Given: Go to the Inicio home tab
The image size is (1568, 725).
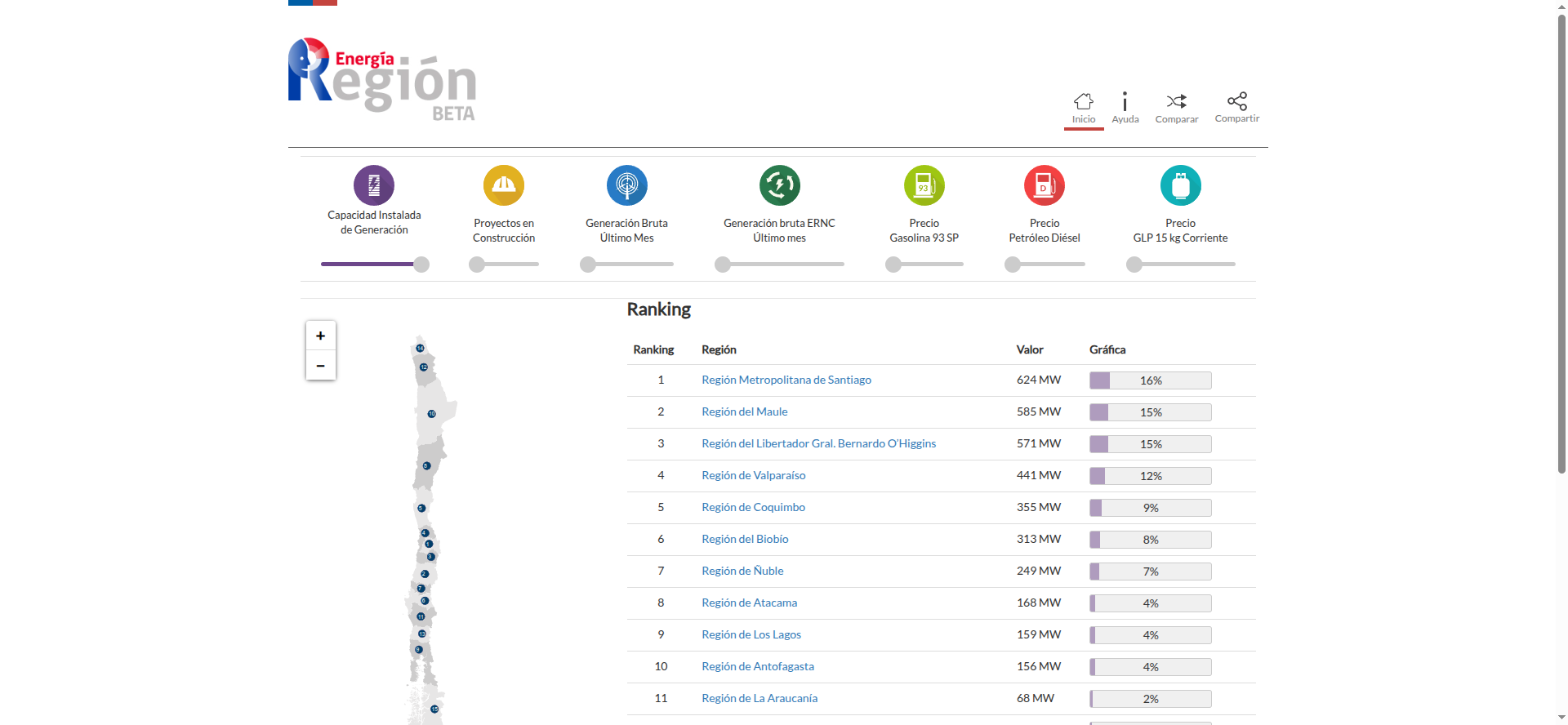Looking at the screenshot, I should click(1084, 108).
